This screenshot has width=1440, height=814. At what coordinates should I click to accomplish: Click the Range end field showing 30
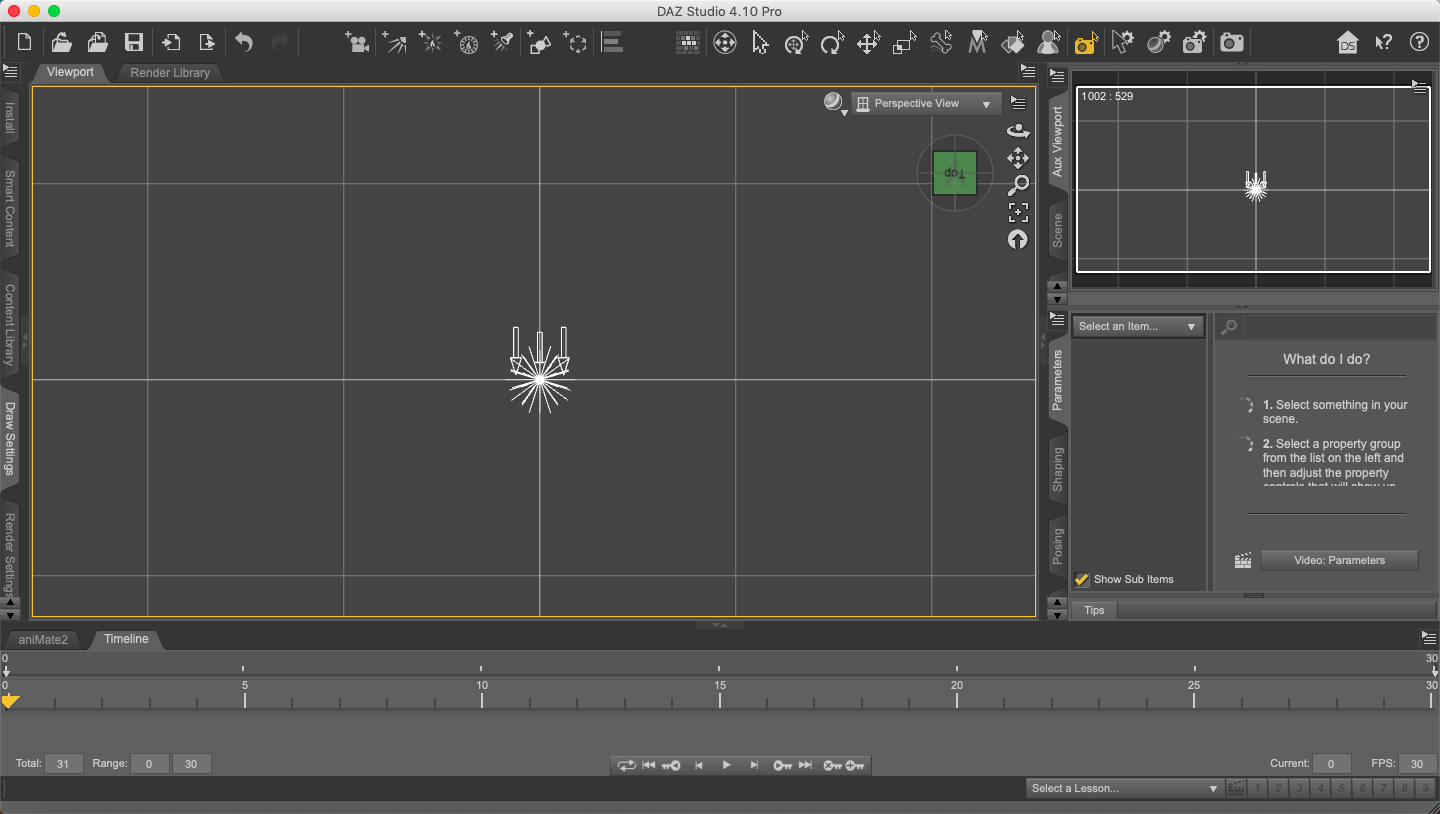tap(191, 764)
